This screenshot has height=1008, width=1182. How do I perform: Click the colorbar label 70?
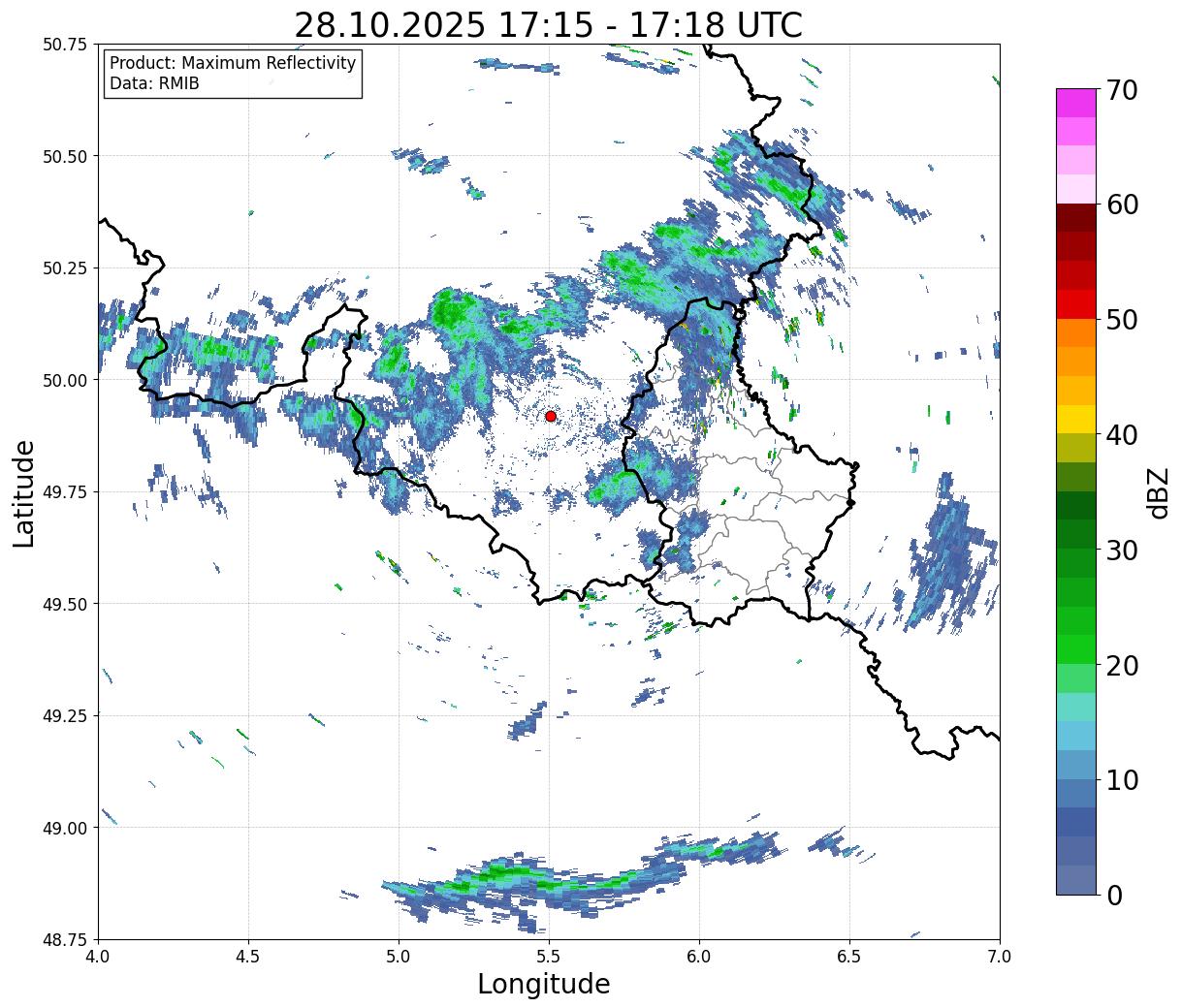tap(1121, 90)
